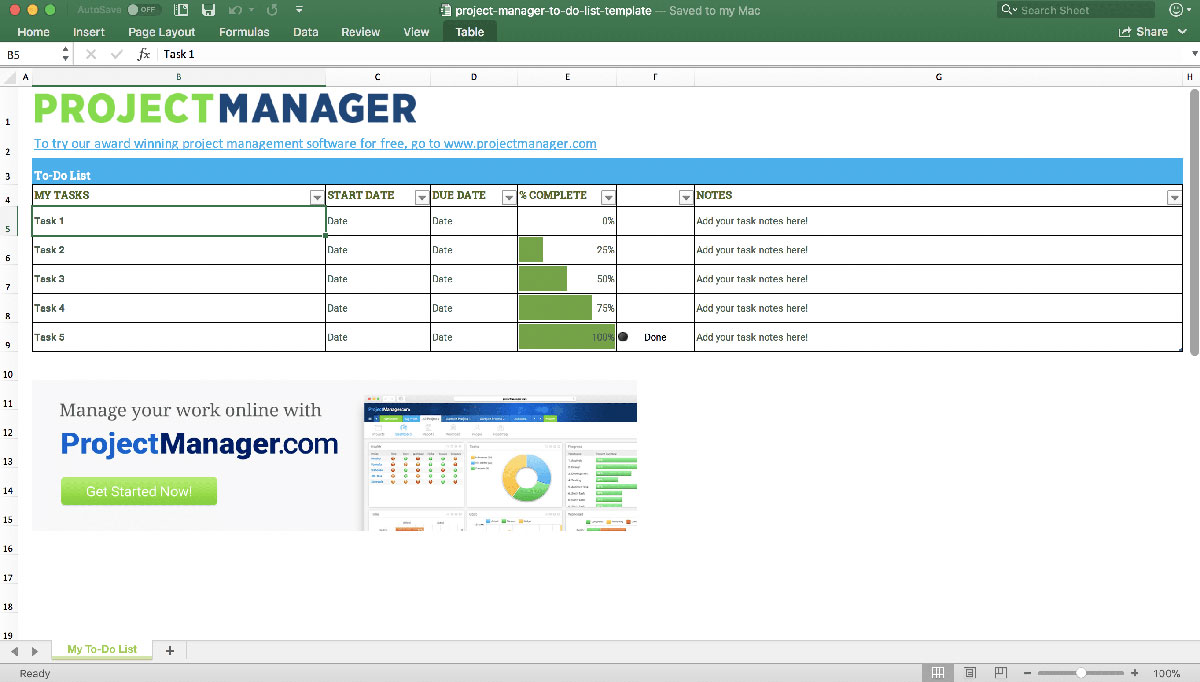Click the formula bar containing Task 1
The width and height of the screenshot is (1200, 682).
point(668,54)
